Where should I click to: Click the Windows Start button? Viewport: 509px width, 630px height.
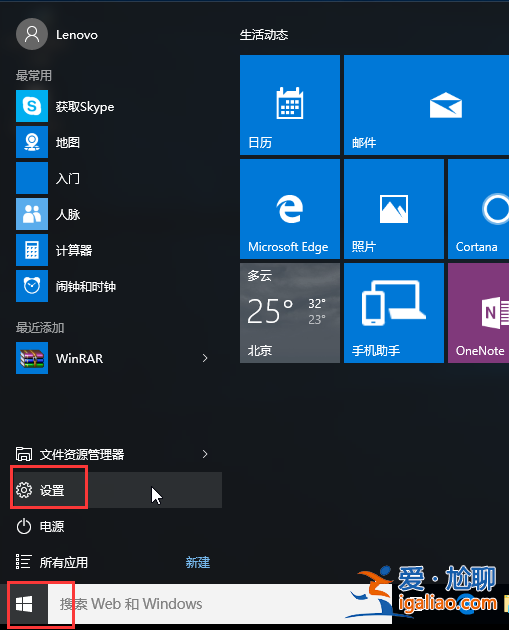point(24,604)
